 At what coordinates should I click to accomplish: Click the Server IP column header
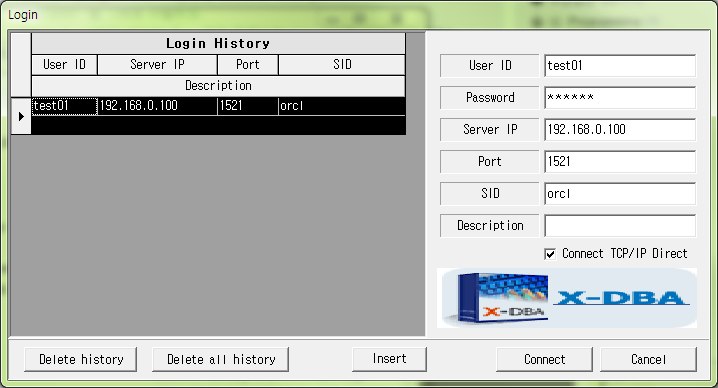click(158, 65)
